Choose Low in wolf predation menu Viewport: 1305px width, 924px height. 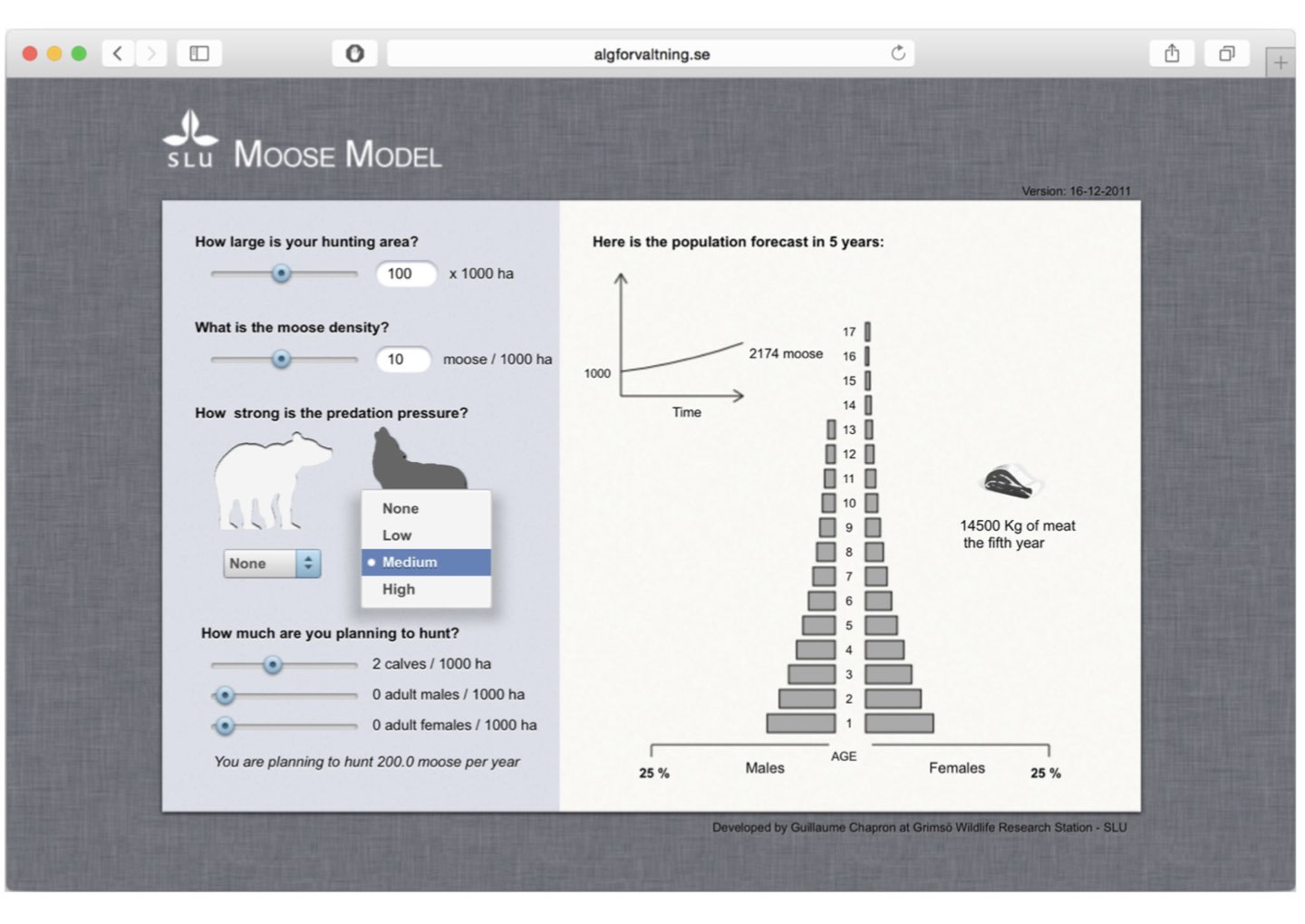pos(397,535)
